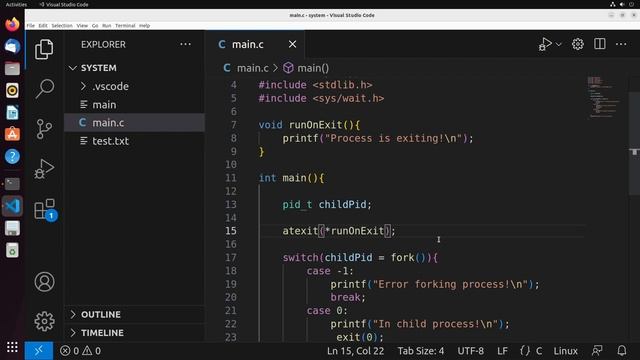Launch Firefox from the Ubuntu dock
The height and width of the screenshot is (360, 640).
pos(12,24)
